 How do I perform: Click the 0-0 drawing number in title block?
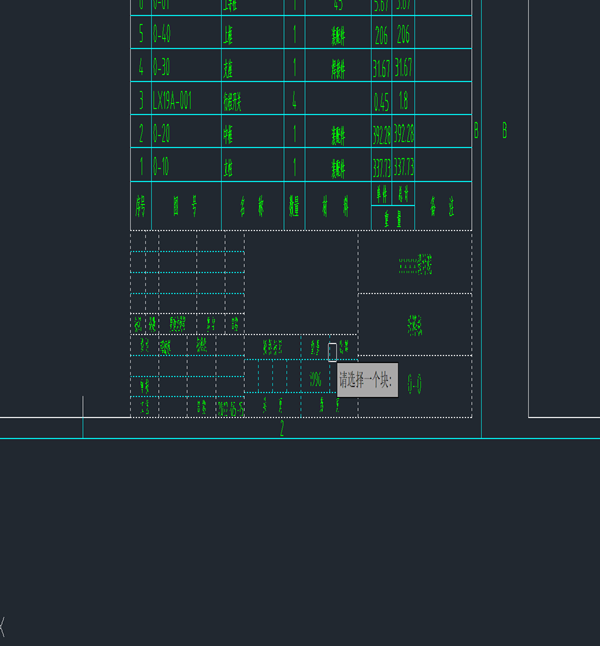[415, 384]
